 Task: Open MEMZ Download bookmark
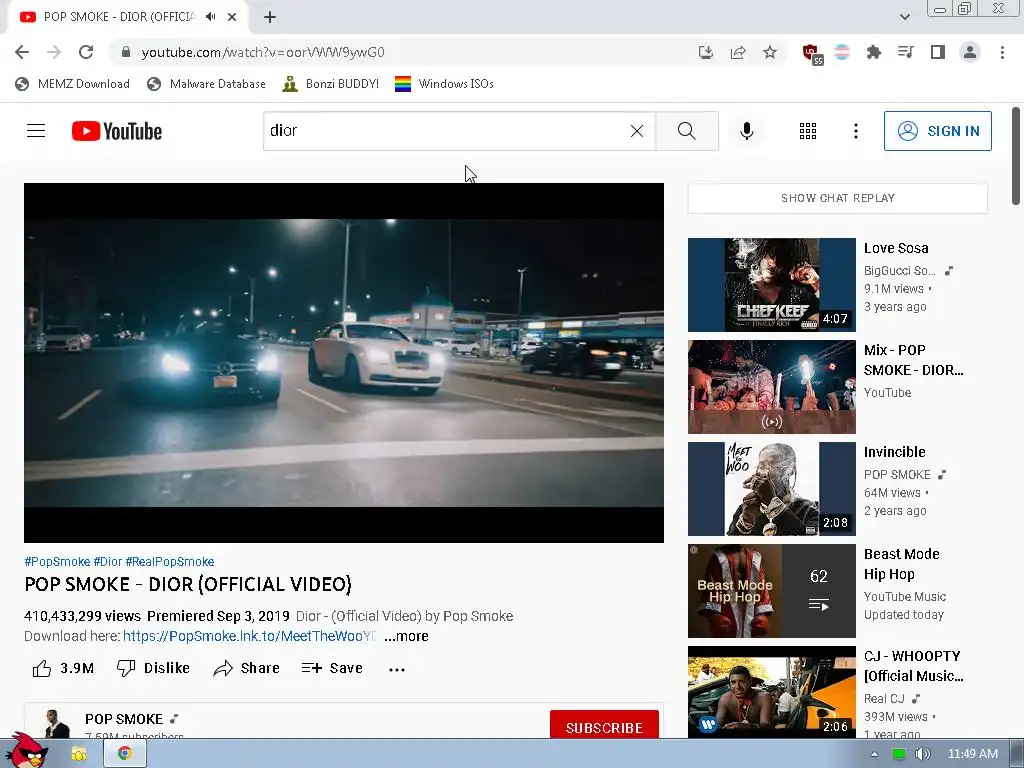click(72, 84)
